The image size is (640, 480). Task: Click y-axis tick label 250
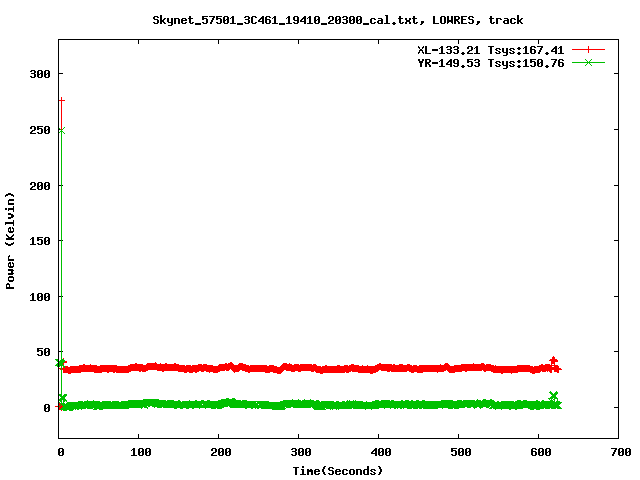click(x=40, y=130)
